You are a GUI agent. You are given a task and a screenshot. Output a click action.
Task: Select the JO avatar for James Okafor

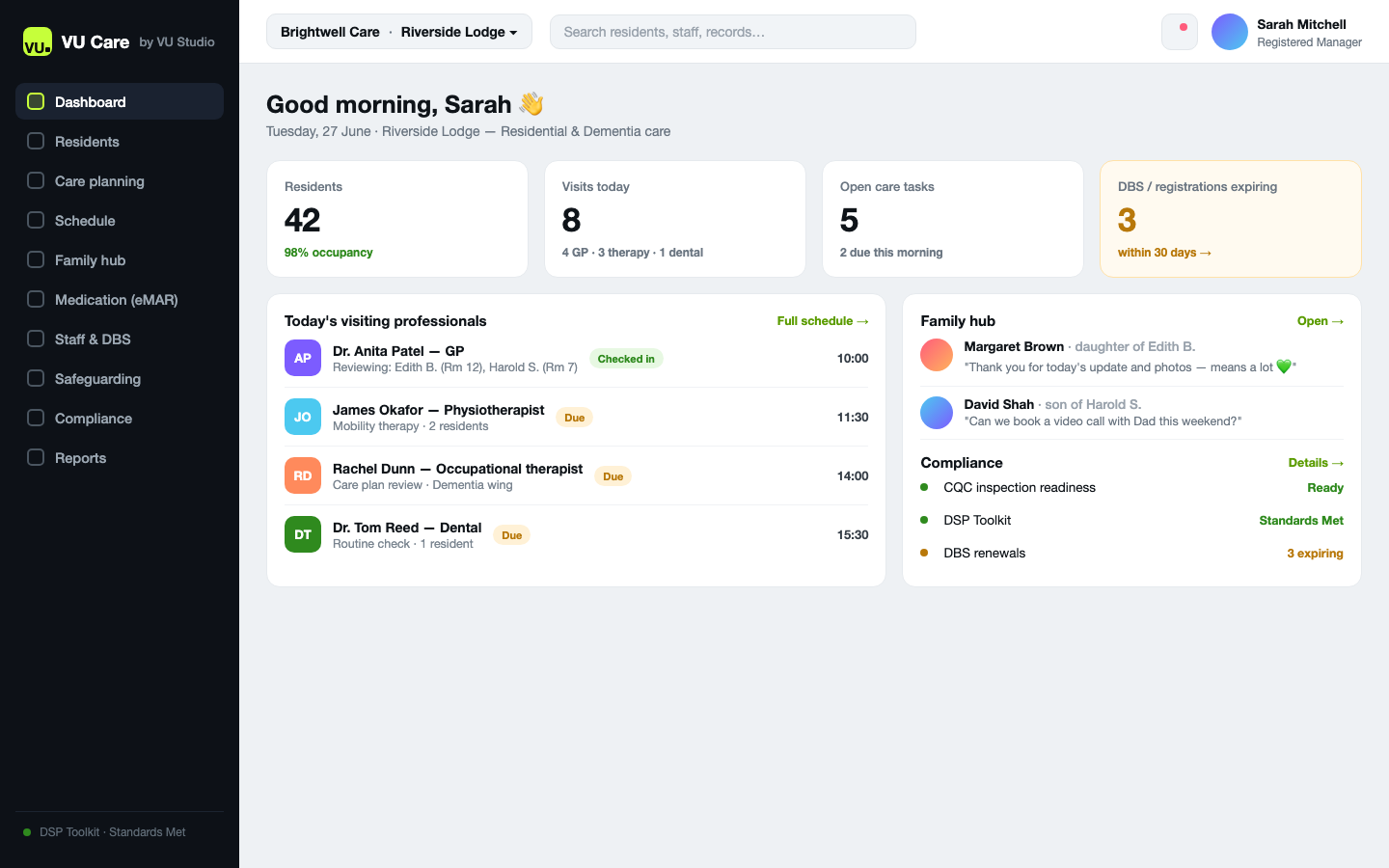coord(303,417)
